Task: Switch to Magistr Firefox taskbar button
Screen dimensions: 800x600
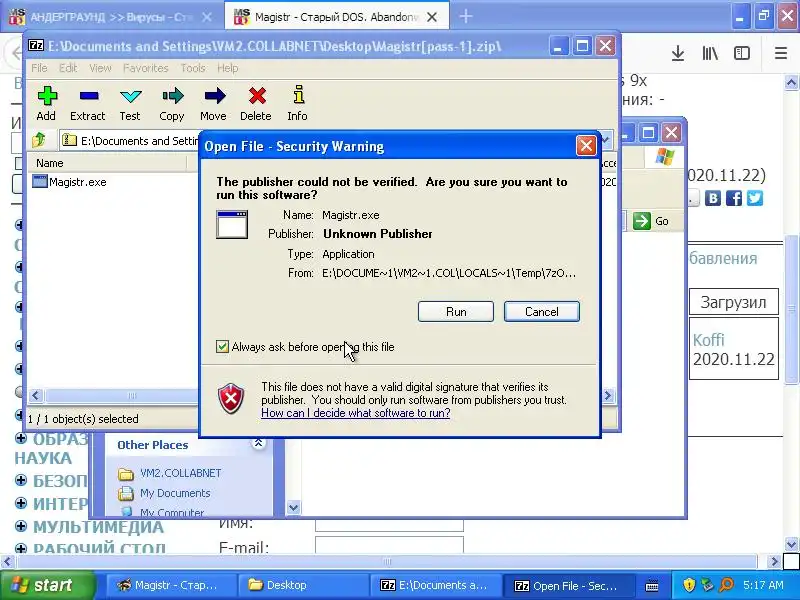Action: pos(171,585)
